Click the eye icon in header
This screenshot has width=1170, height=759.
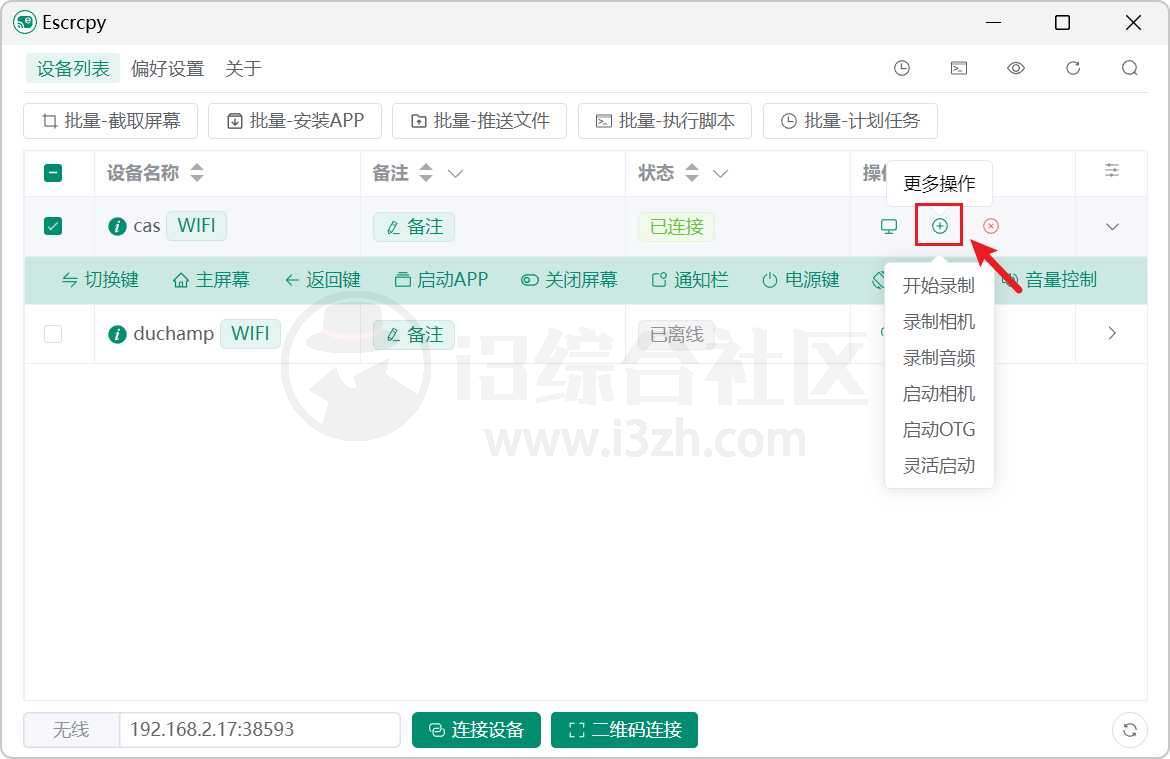(x=1016, y=68)
